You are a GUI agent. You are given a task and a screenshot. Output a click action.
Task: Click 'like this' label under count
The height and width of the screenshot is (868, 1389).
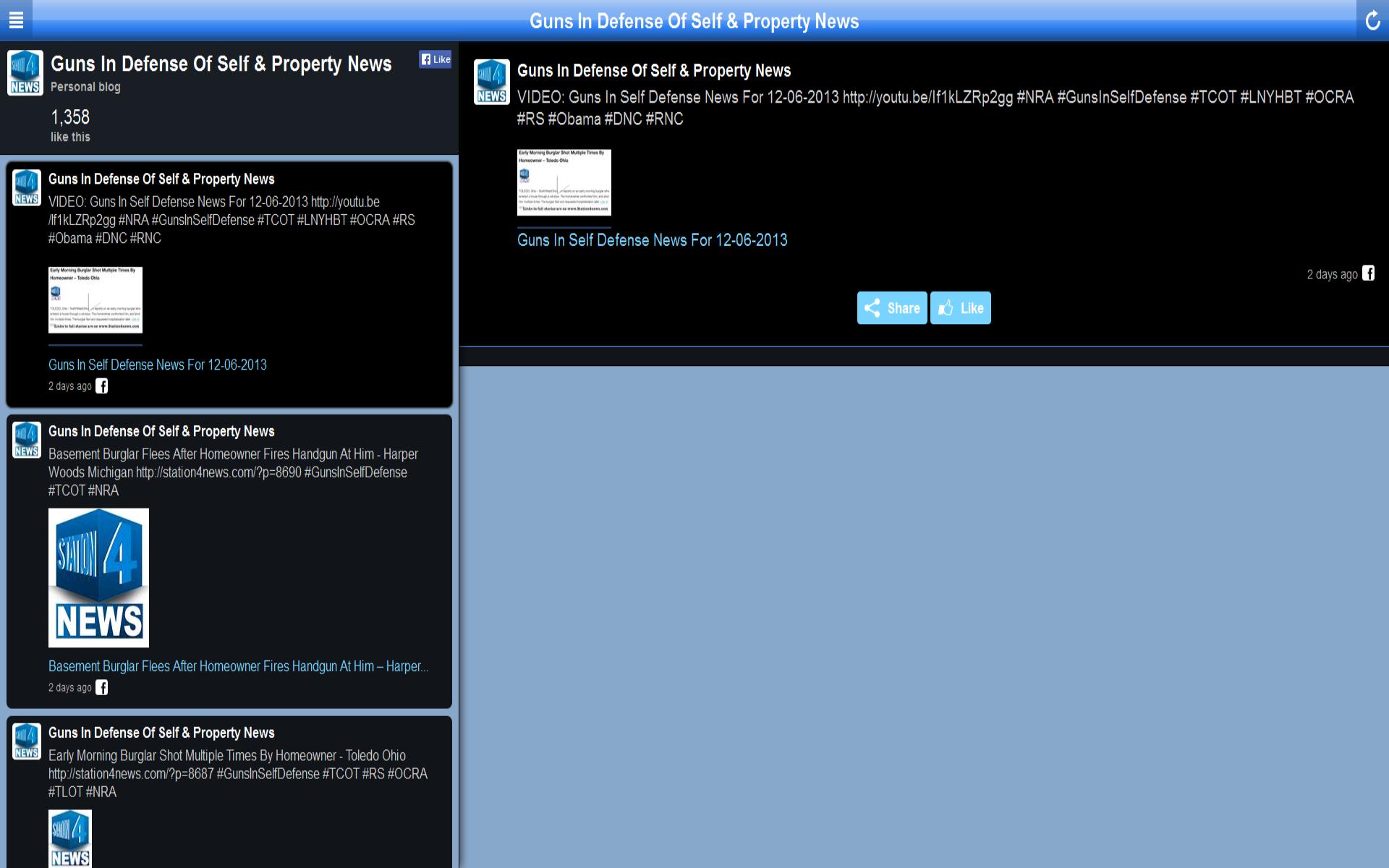[70, 137]
